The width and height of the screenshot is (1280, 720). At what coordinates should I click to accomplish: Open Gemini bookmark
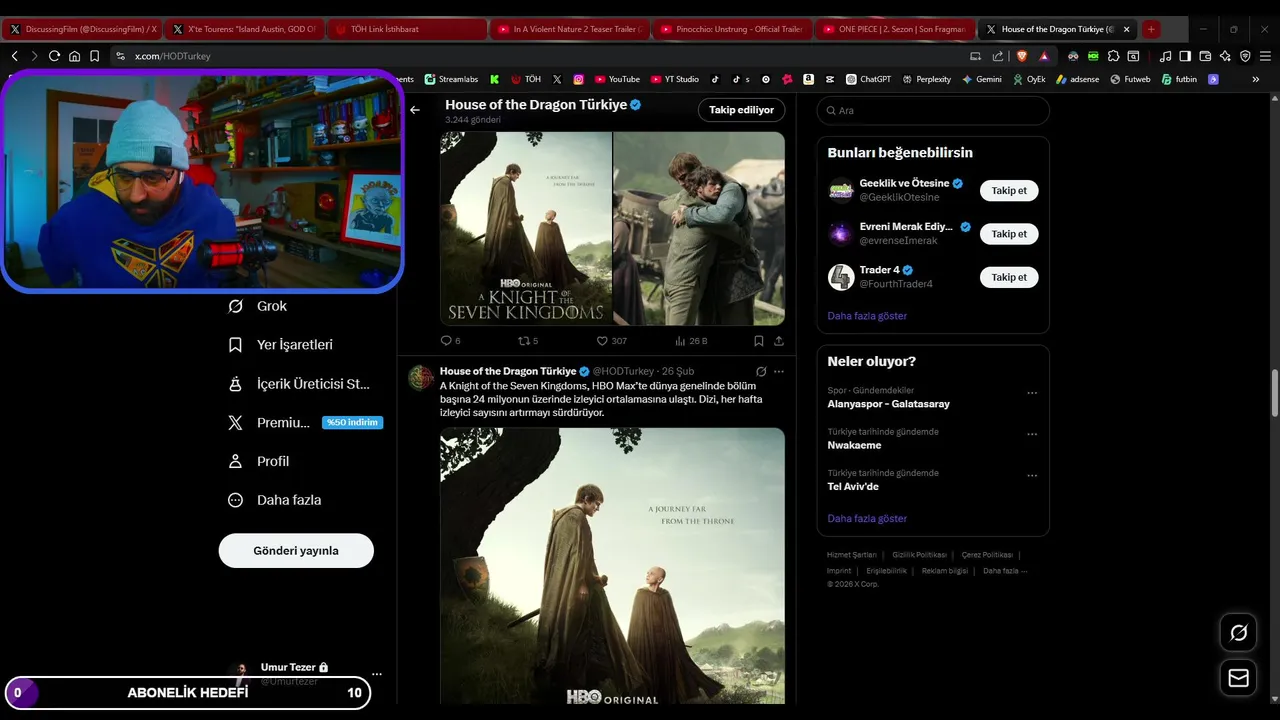(x=981, y=79)
